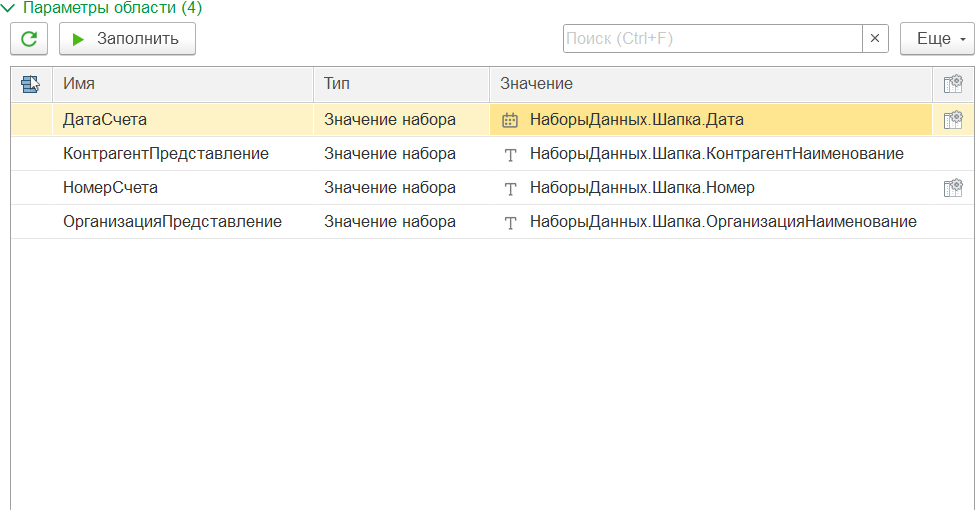Open the Еще dropdown menu
This screenshot has width=977, height=512.
click(938, 39)
